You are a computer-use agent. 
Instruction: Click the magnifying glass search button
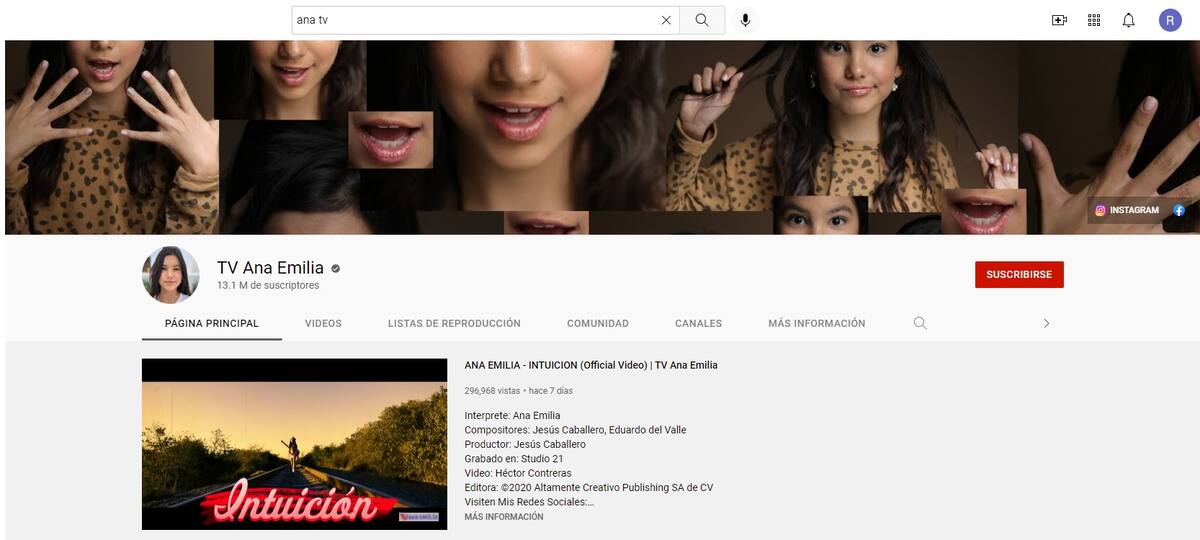[702, 20]
